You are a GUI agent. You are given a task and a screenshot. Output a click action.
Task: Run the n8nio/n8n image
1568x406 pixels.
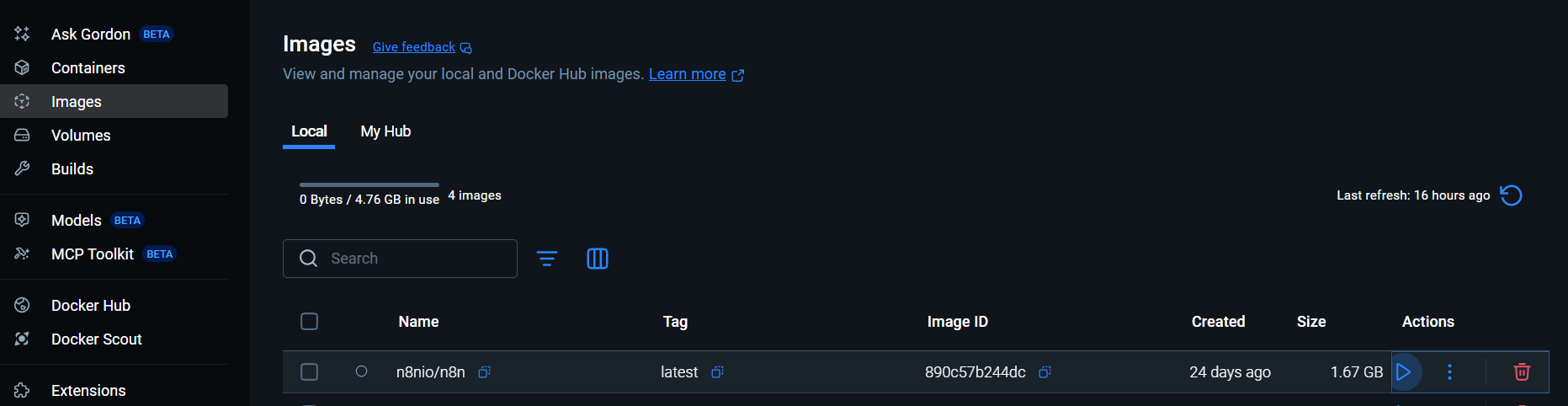coord(1403,371)
